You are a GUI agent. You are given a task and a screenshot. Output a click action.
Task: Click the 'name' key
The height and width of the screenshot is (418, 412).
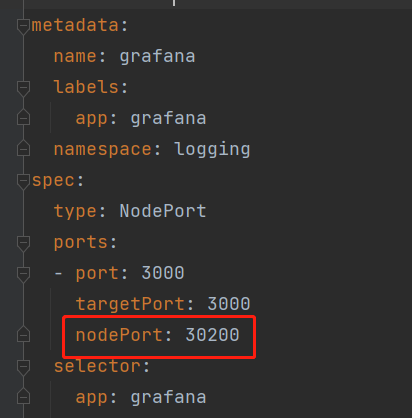(x=75, y=56)
